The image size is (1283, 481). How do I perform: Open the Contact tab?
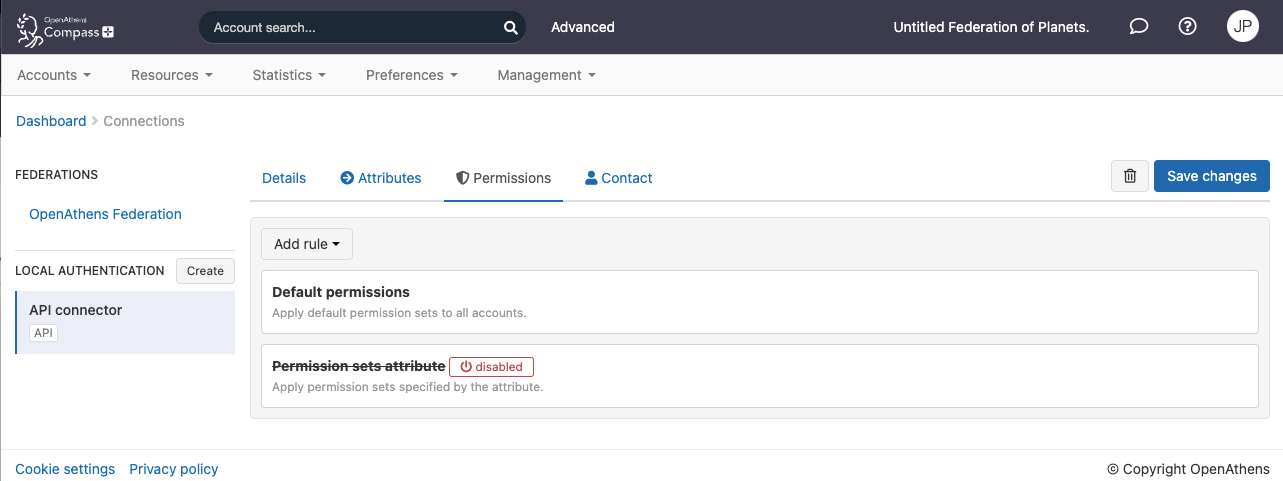tap(619, 178)
